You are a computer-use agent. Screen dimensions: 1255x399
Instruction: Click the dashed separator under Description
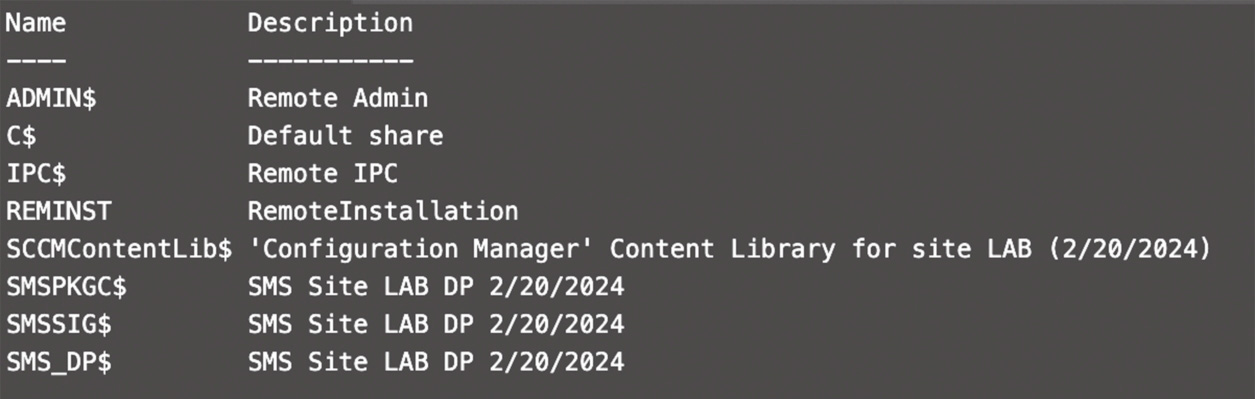click(330, 61)
